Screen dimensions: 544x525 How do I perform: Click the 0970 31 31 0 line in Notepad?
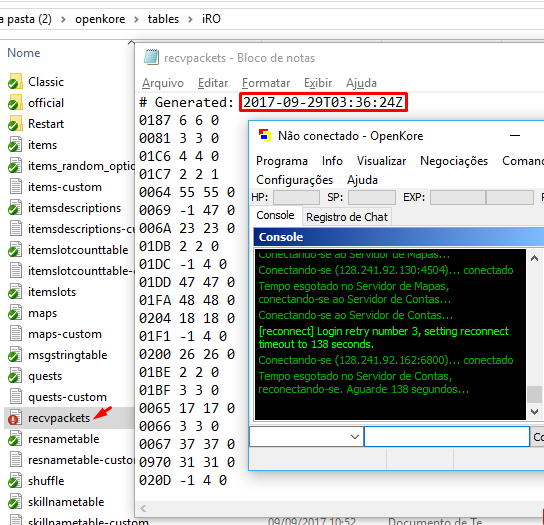tap(187, 462)
